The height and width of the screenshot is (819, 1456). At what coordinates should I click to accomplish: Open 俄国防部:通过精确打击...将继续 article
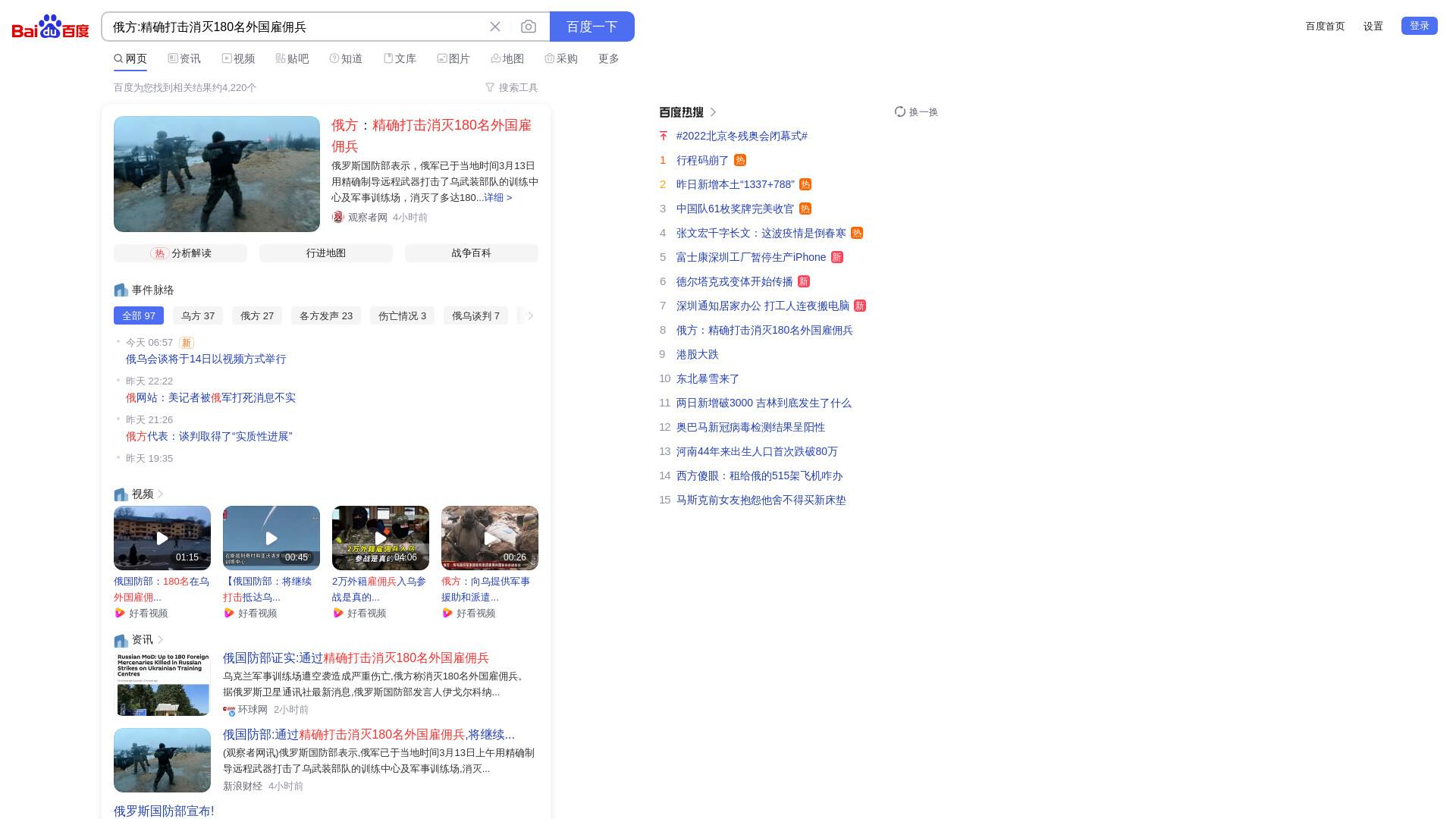coord(369,734)
